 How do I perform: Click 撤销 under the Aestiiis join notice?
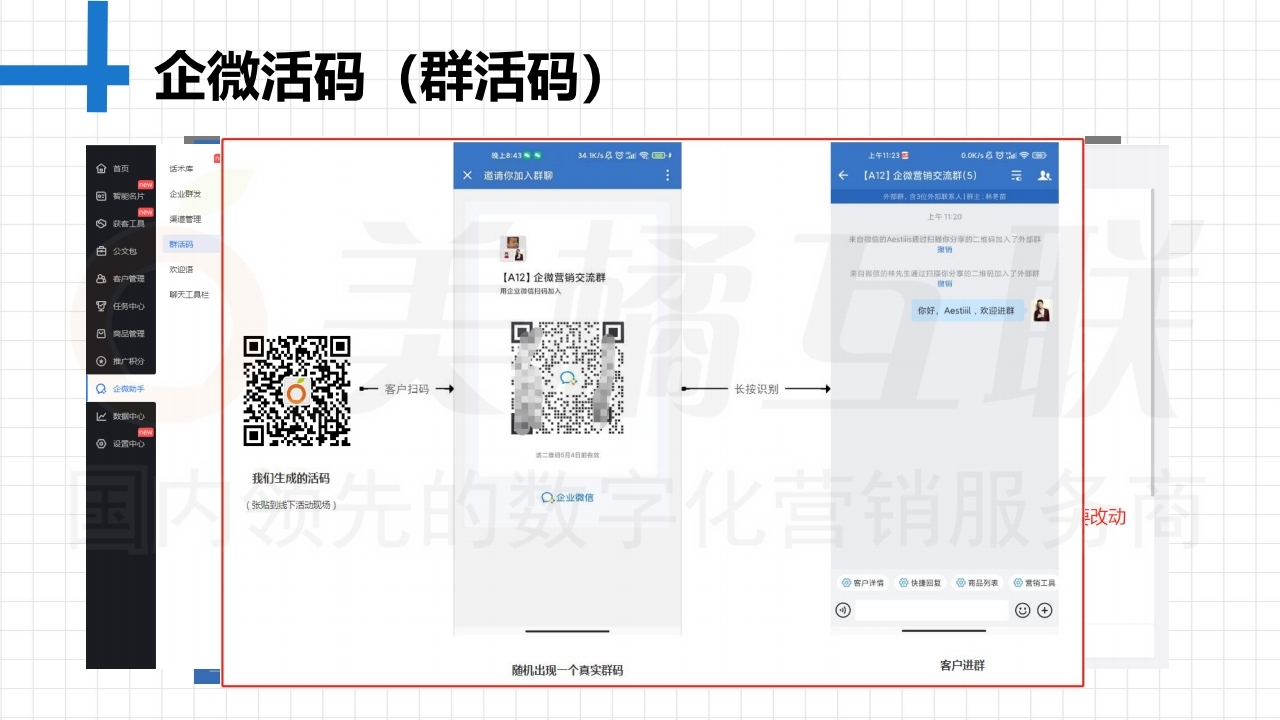(945, 249)
